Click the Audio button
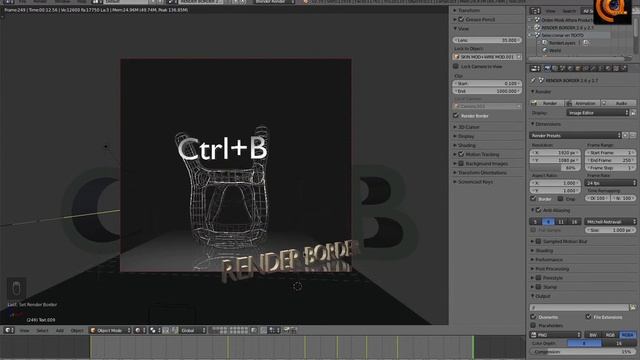640x360 pixels. [619, 103]
